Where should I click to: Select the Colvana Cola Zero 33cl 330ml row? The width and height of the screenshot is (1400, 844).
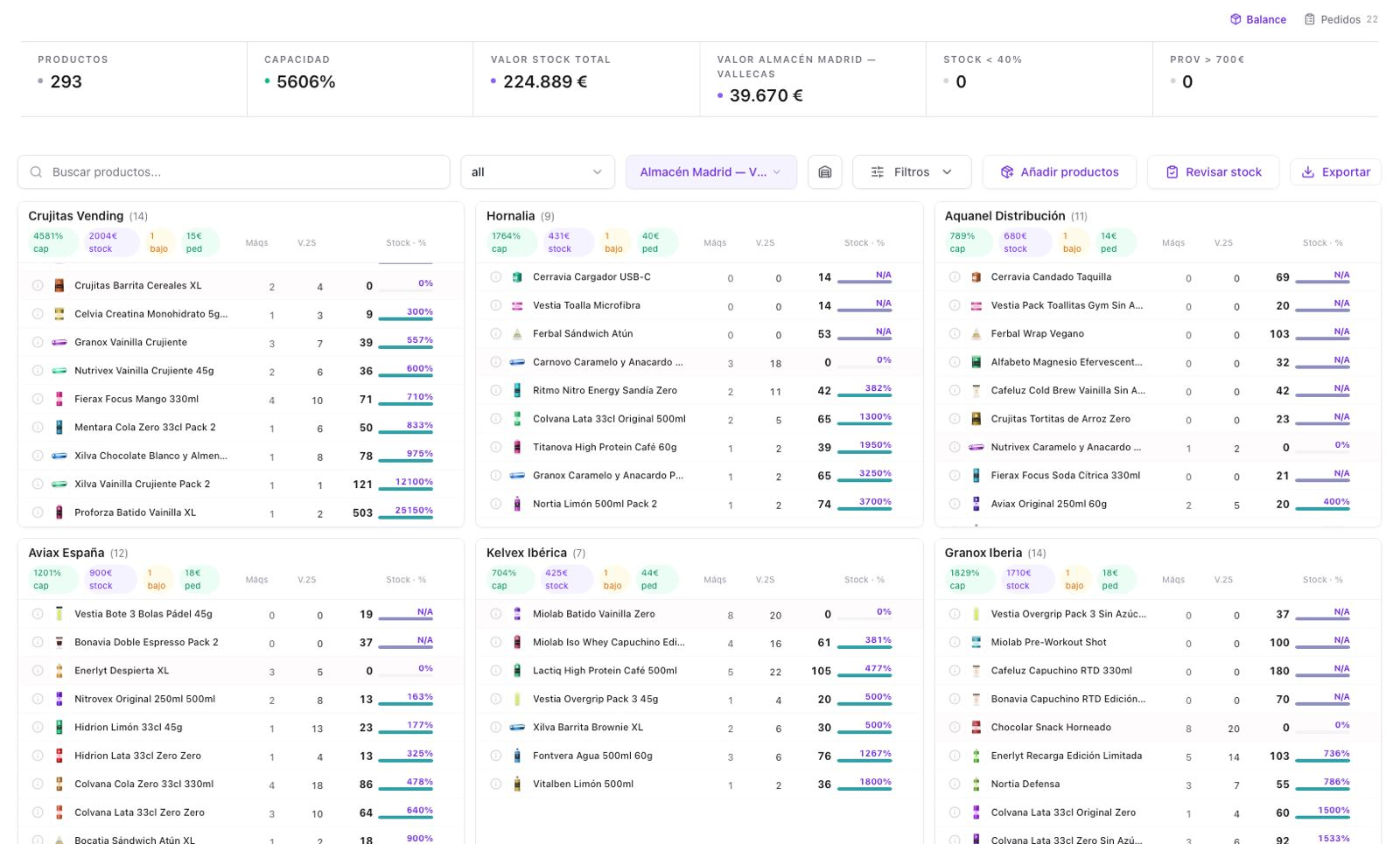coord(241,785)
